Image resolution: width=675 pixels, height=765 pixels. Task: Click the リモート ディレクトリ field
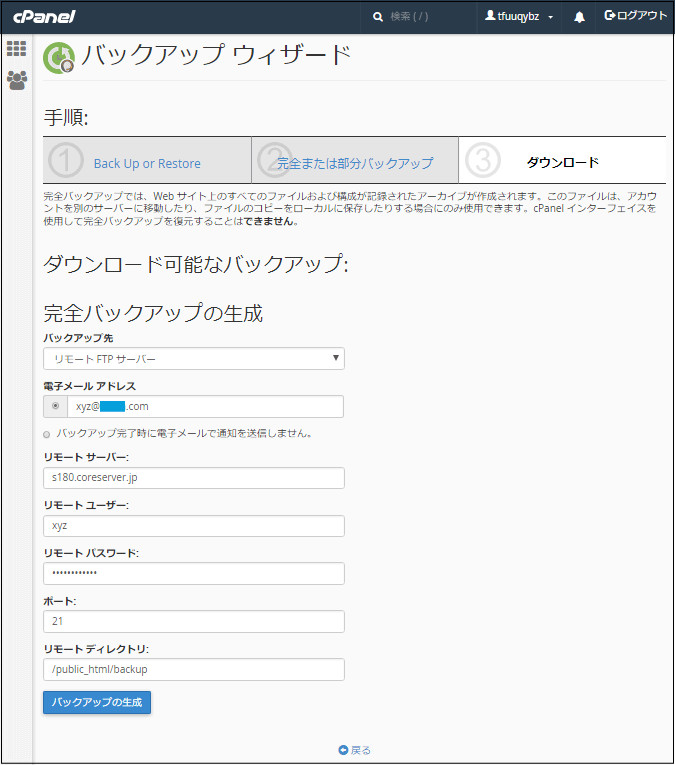[194, 669]
